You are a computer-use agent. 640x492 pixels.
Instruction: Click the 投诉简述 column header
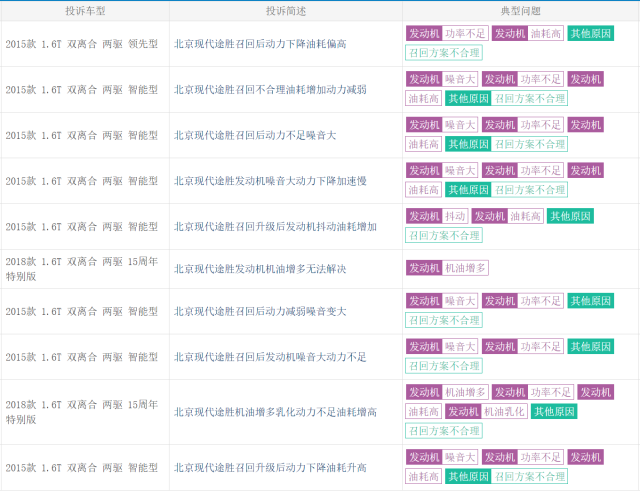coord(286,11)
